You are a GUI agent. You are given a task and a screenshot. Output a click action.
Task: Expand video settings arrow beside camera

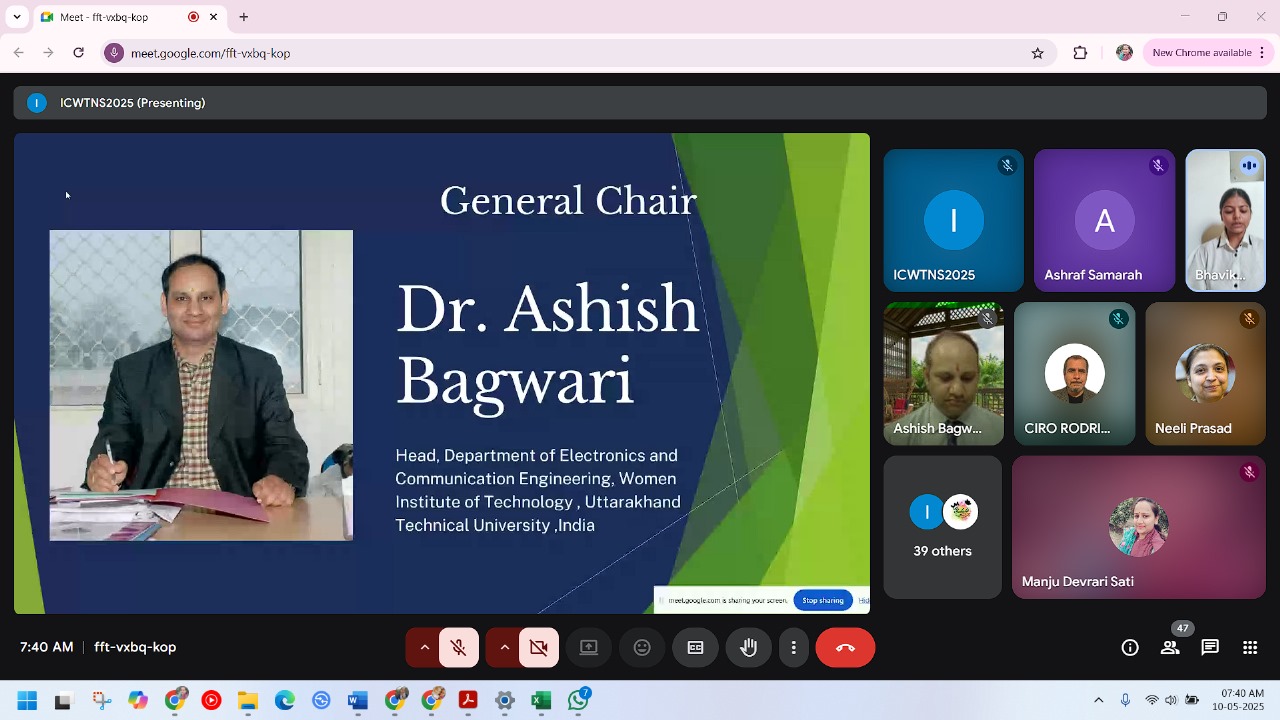(x=504, y=648)
